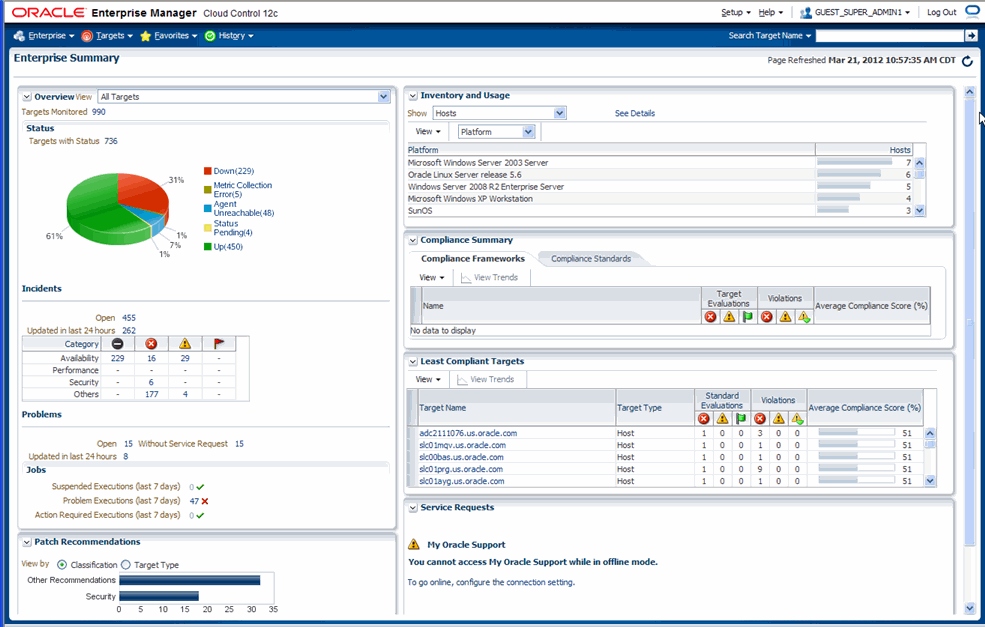Click critical icon under Target Evaluations column
This screenshot has width=985, height=627.
pyautogui.click(x=710, y=317)
